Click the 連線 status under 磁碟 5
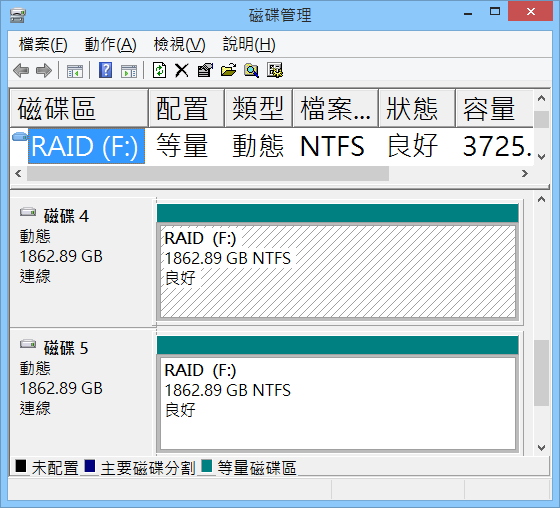The image size is (560, 508). pyautogui.click(x=35, y=408)
